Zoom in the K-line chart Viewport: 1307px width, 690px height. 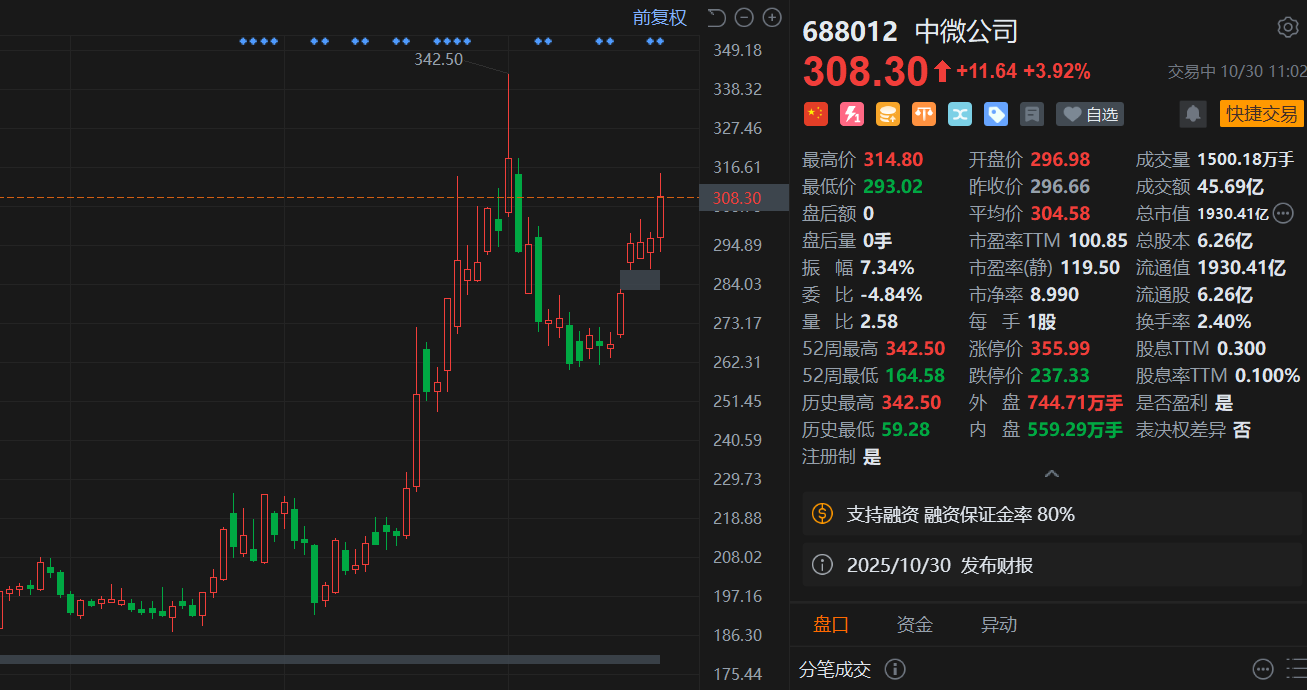[x=772, y=17]
